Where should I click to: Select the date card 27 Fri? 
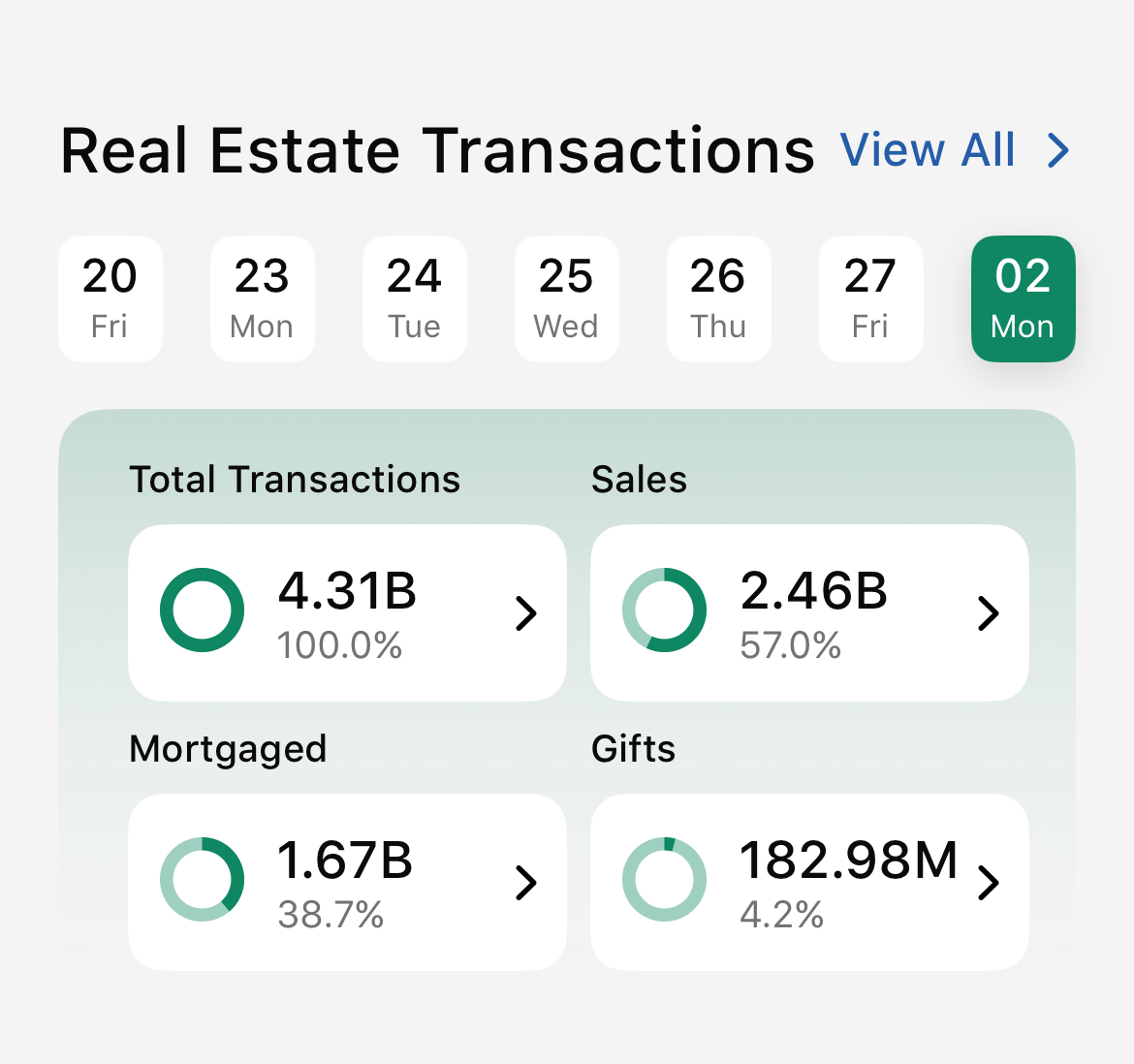870,298
